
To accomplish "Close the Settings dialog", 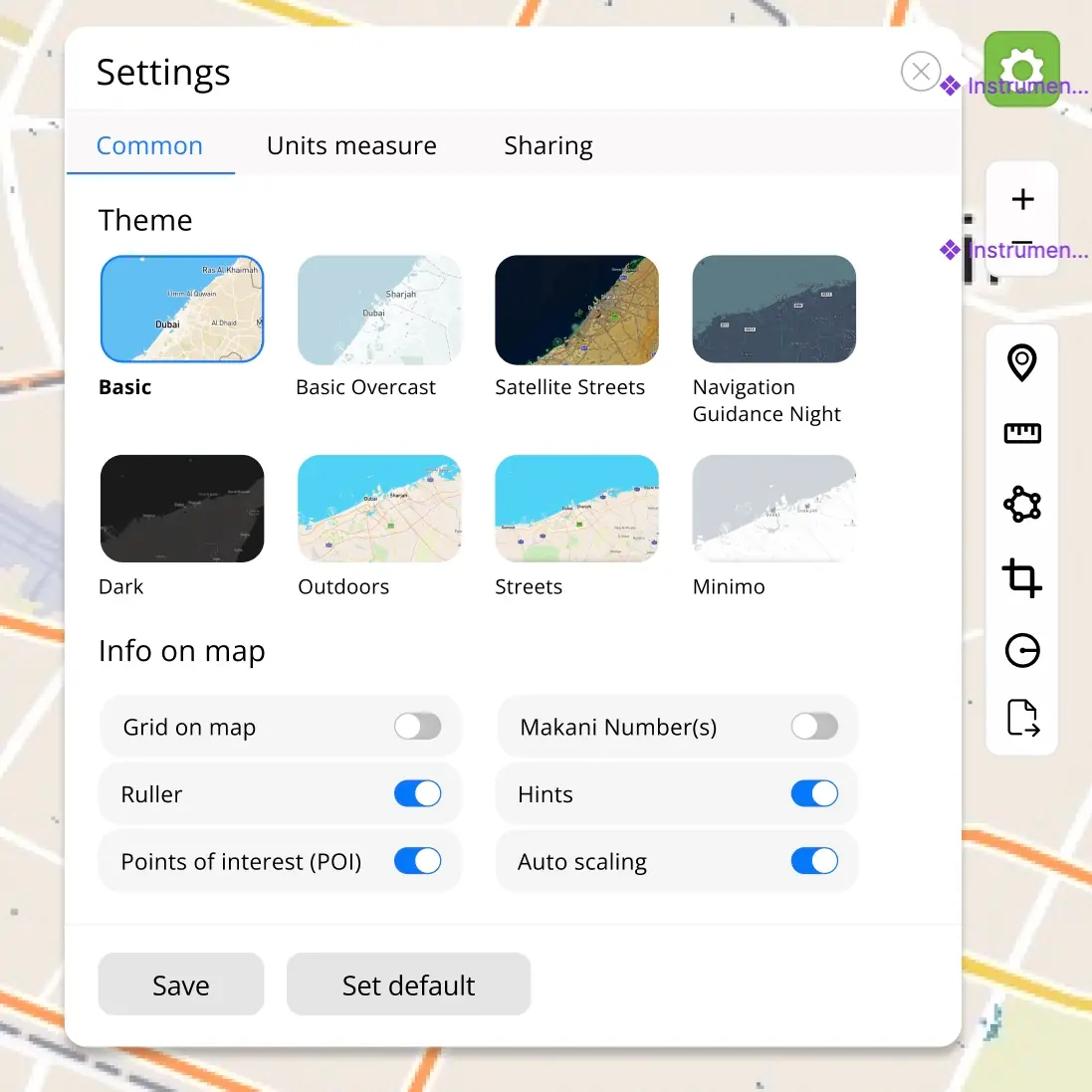I will pos(921,71).
